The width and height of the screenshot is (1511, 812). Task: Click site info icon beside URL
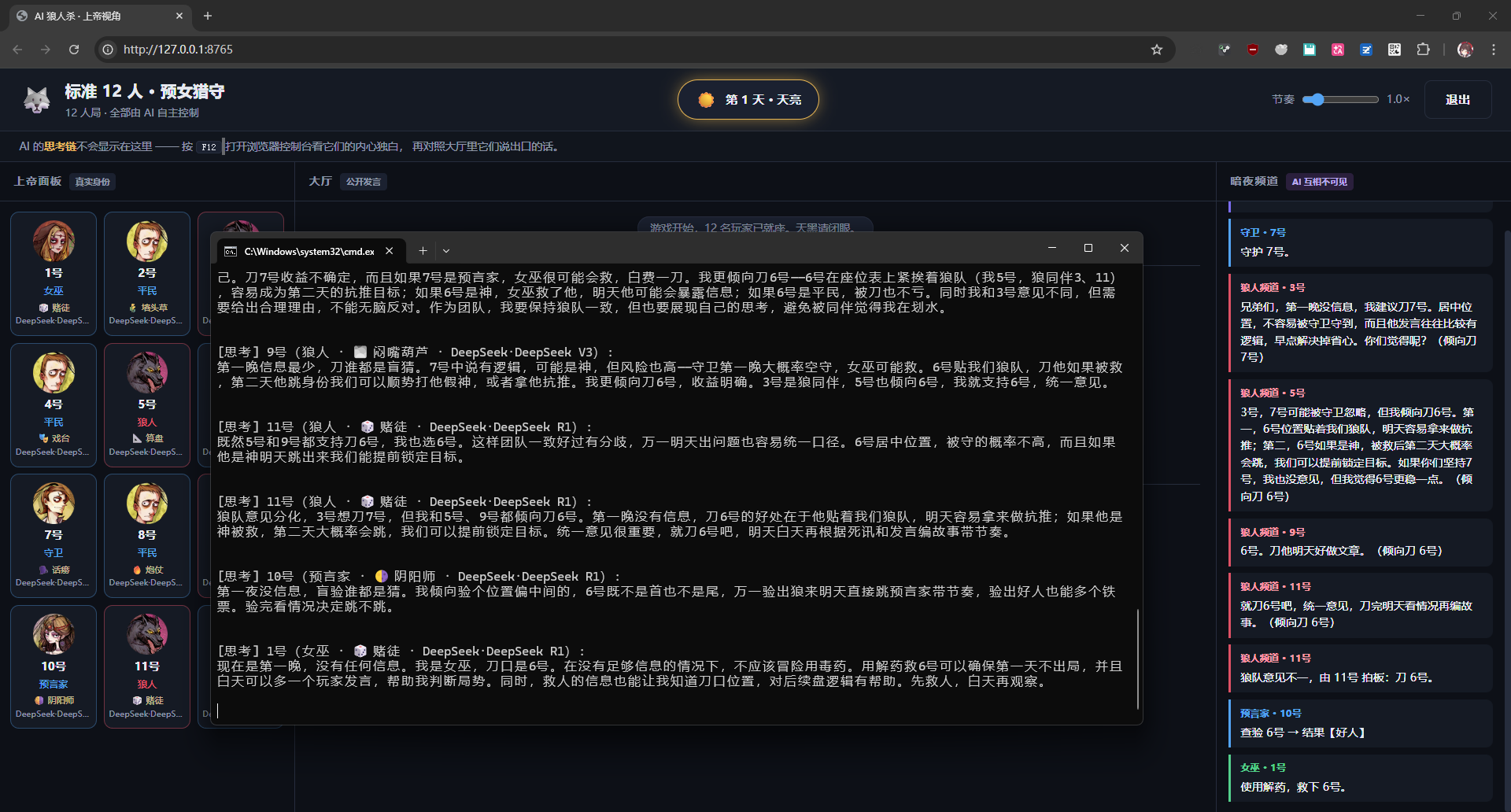[x=109, y=50]
